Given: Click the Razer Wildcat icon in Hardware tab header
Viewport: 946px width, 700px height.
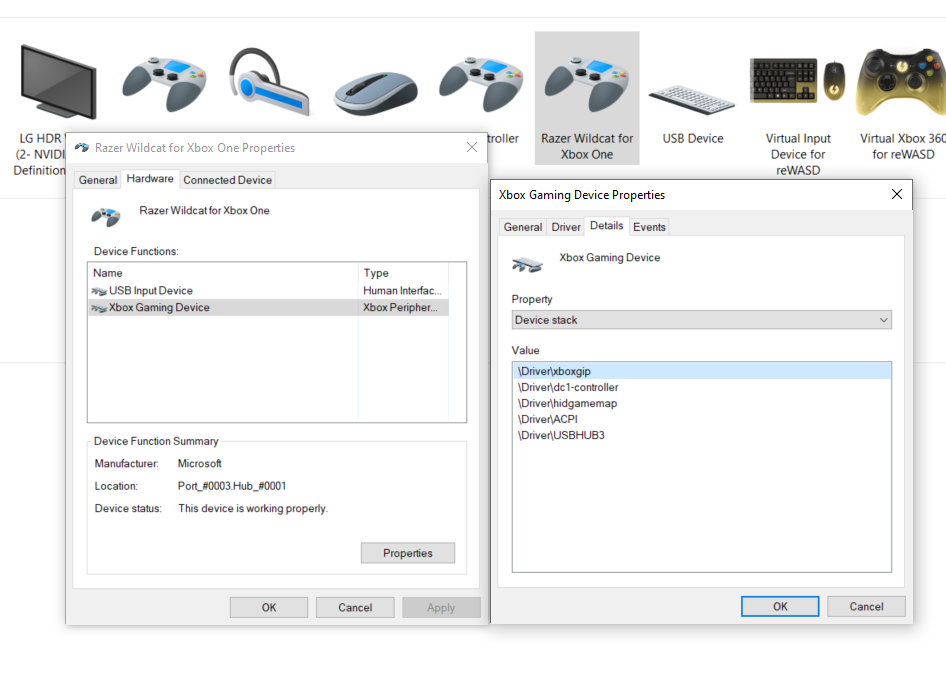Looking at the screenshot, I should pos(106,217).
